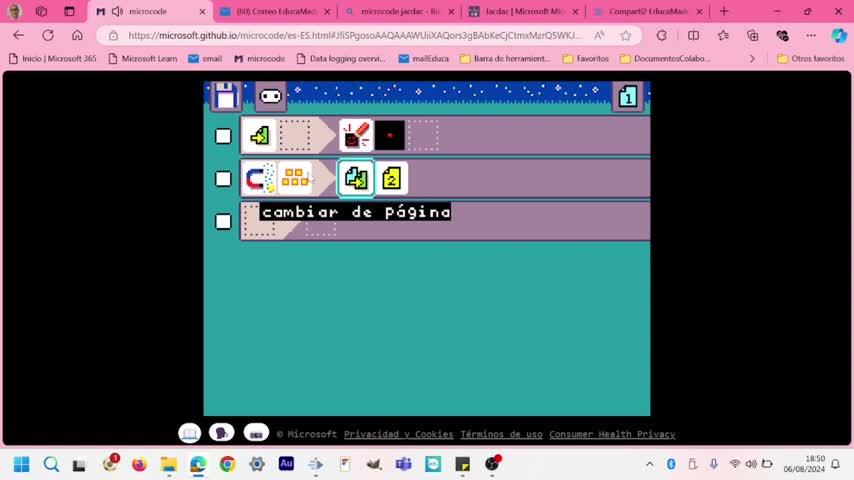Open the clock and date panel
This screenshot has width=854, height=480.
(x=804, y=464)
